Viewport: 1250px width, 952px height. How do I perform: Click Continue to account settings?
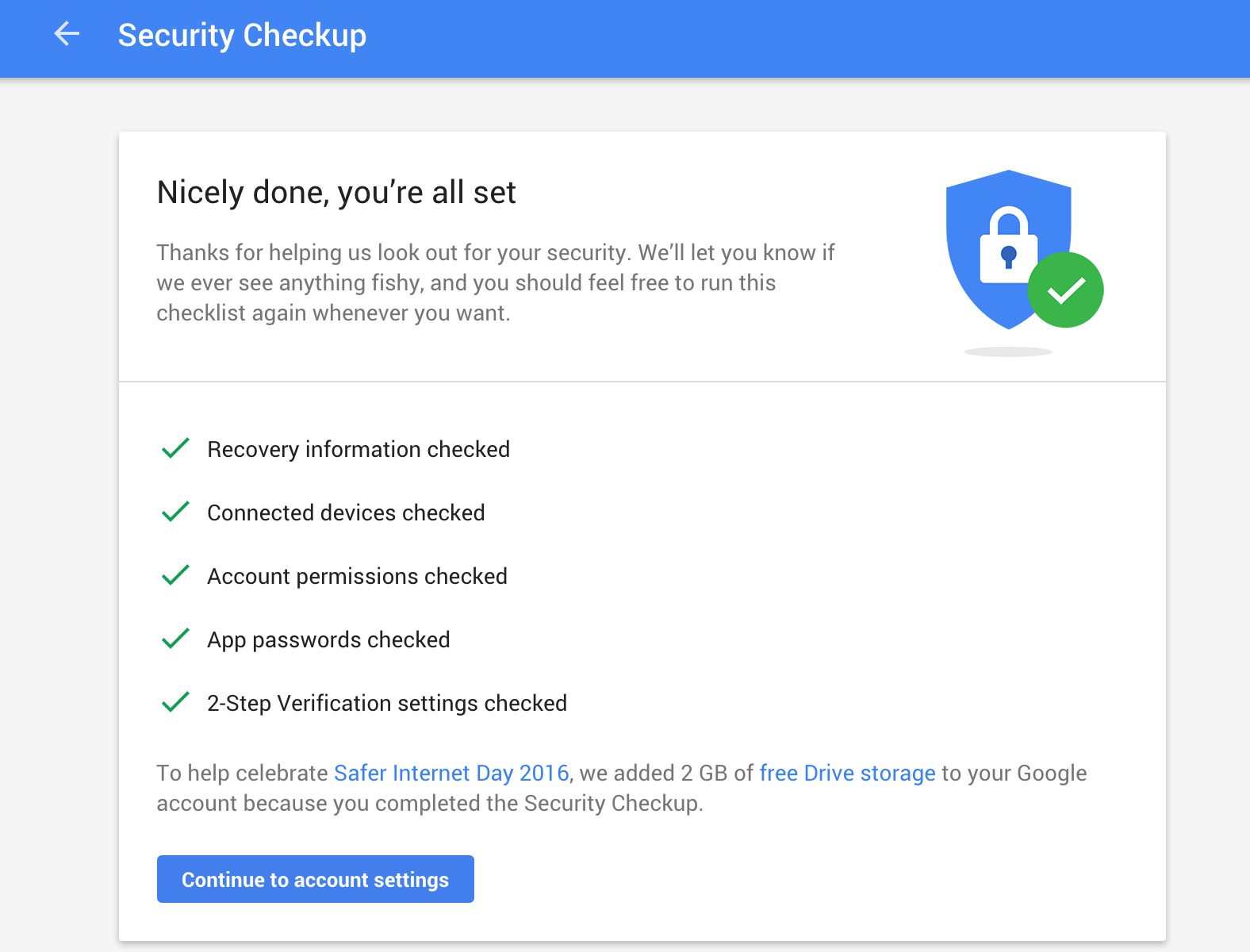[315, 879]
